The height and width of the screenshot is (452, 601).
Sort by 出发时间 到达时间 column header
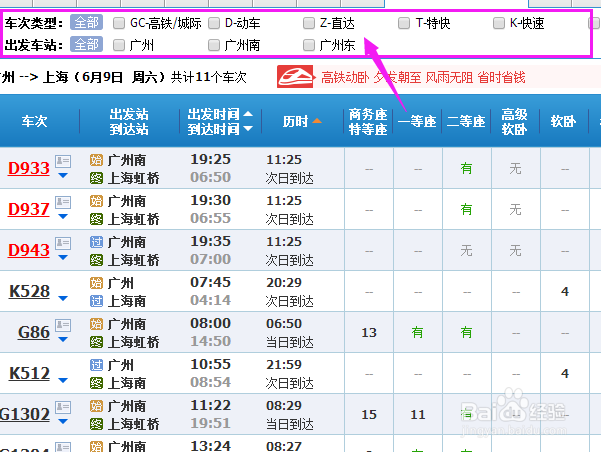[220, 122]
